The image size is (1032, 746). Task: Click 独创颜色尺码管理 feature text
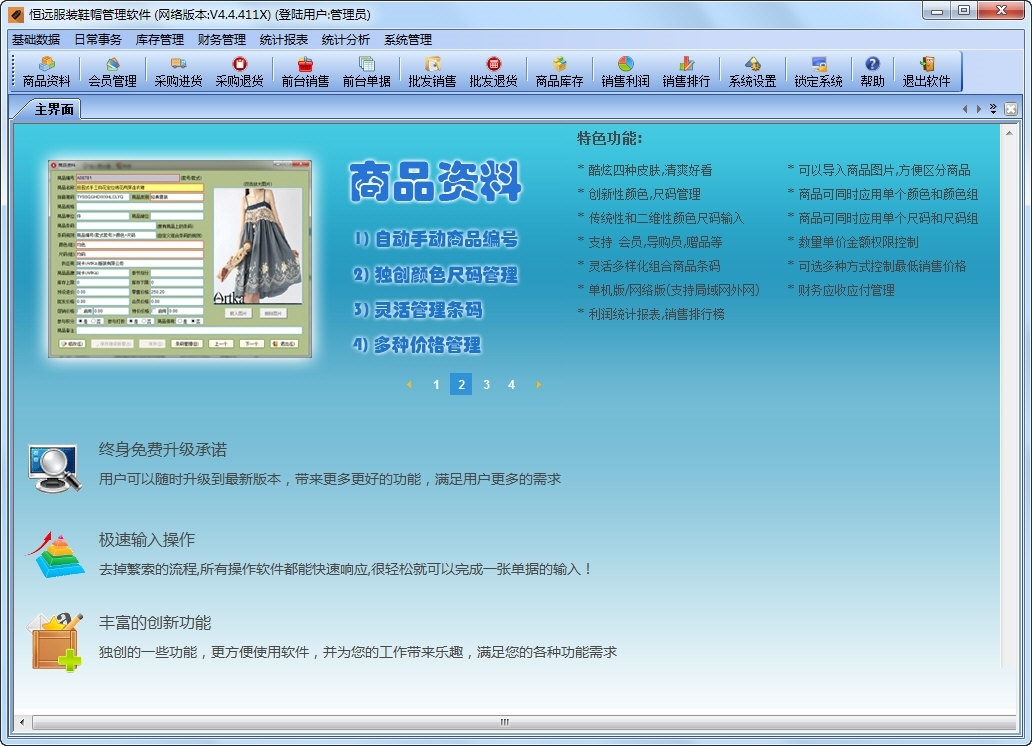436,275
